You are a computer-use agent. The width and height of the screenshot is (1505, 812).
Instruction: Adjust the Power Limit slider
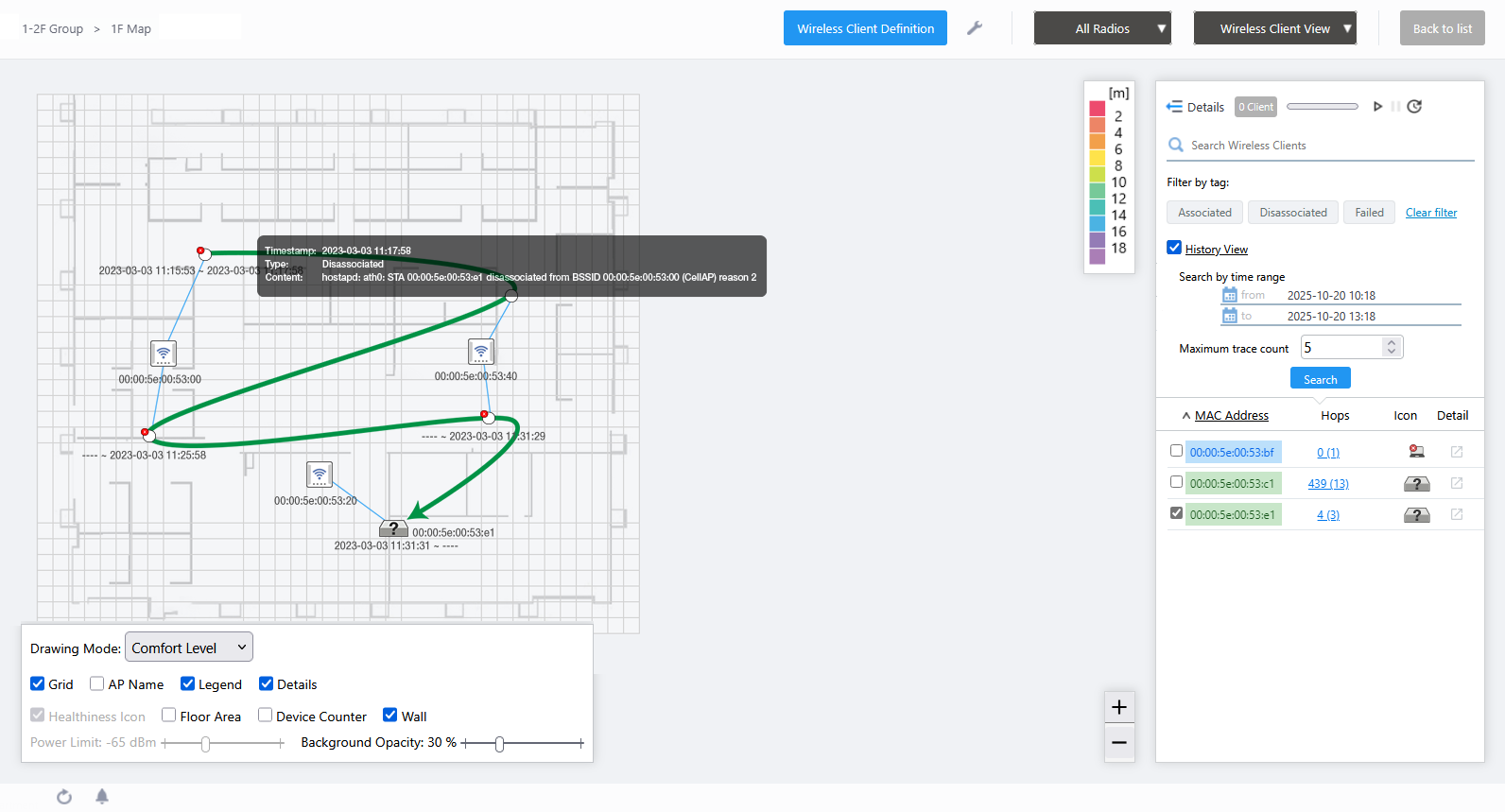point(223,744)
